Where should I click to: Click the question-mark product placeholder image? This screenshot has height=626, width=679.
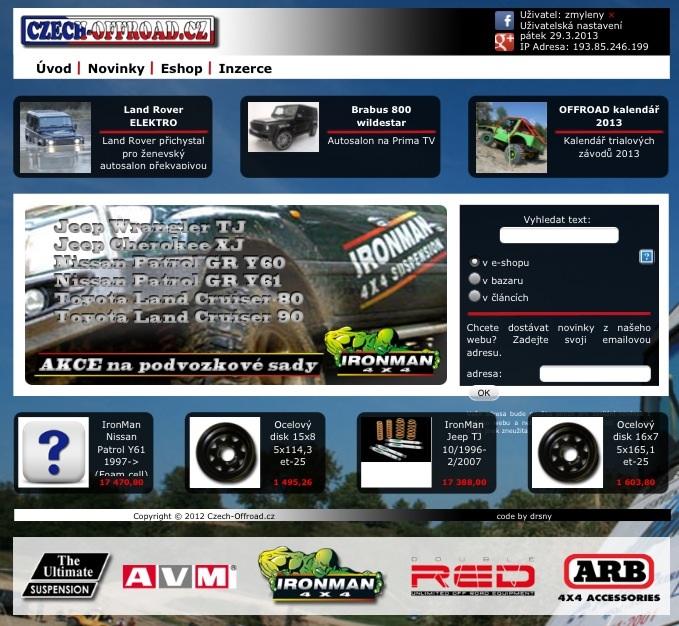pos(53,452)
